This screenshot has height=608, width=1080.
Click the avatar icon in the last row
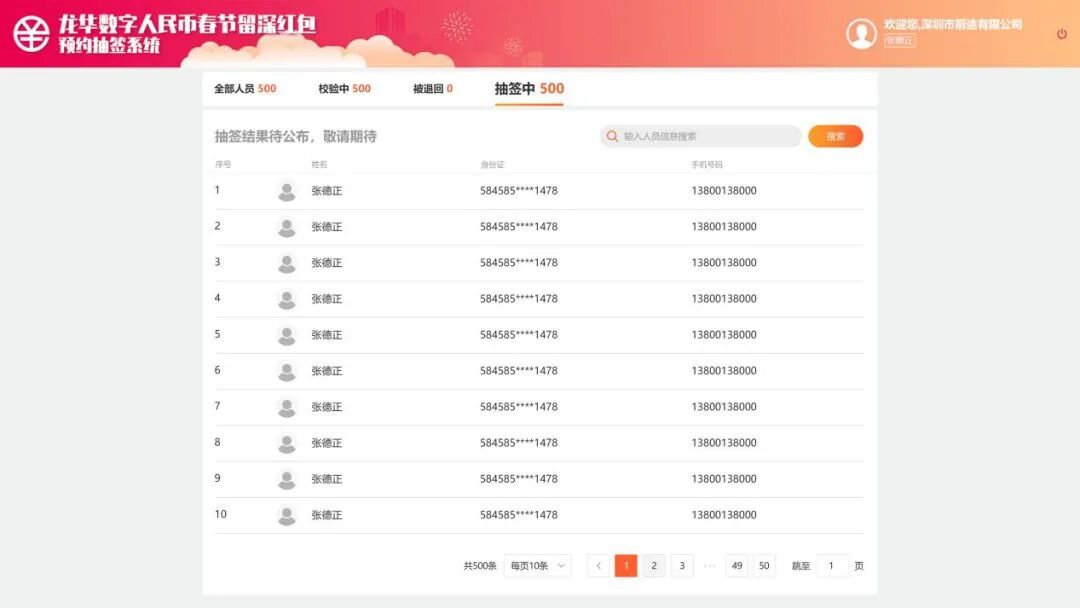tap(286, 514)
